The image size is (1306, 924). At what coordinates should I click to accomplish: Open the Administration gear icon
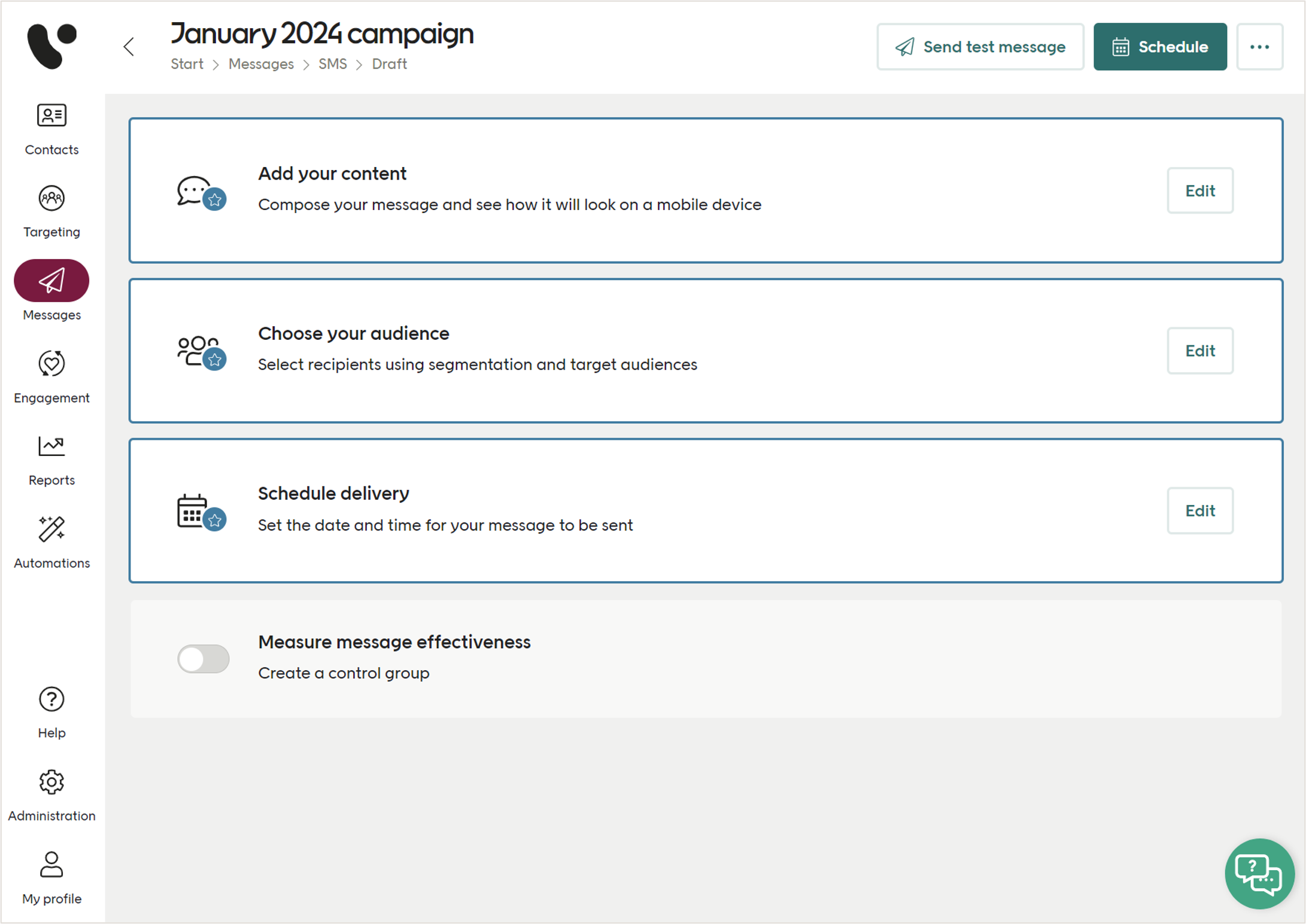pyautogui.click(x=51, y=782)
